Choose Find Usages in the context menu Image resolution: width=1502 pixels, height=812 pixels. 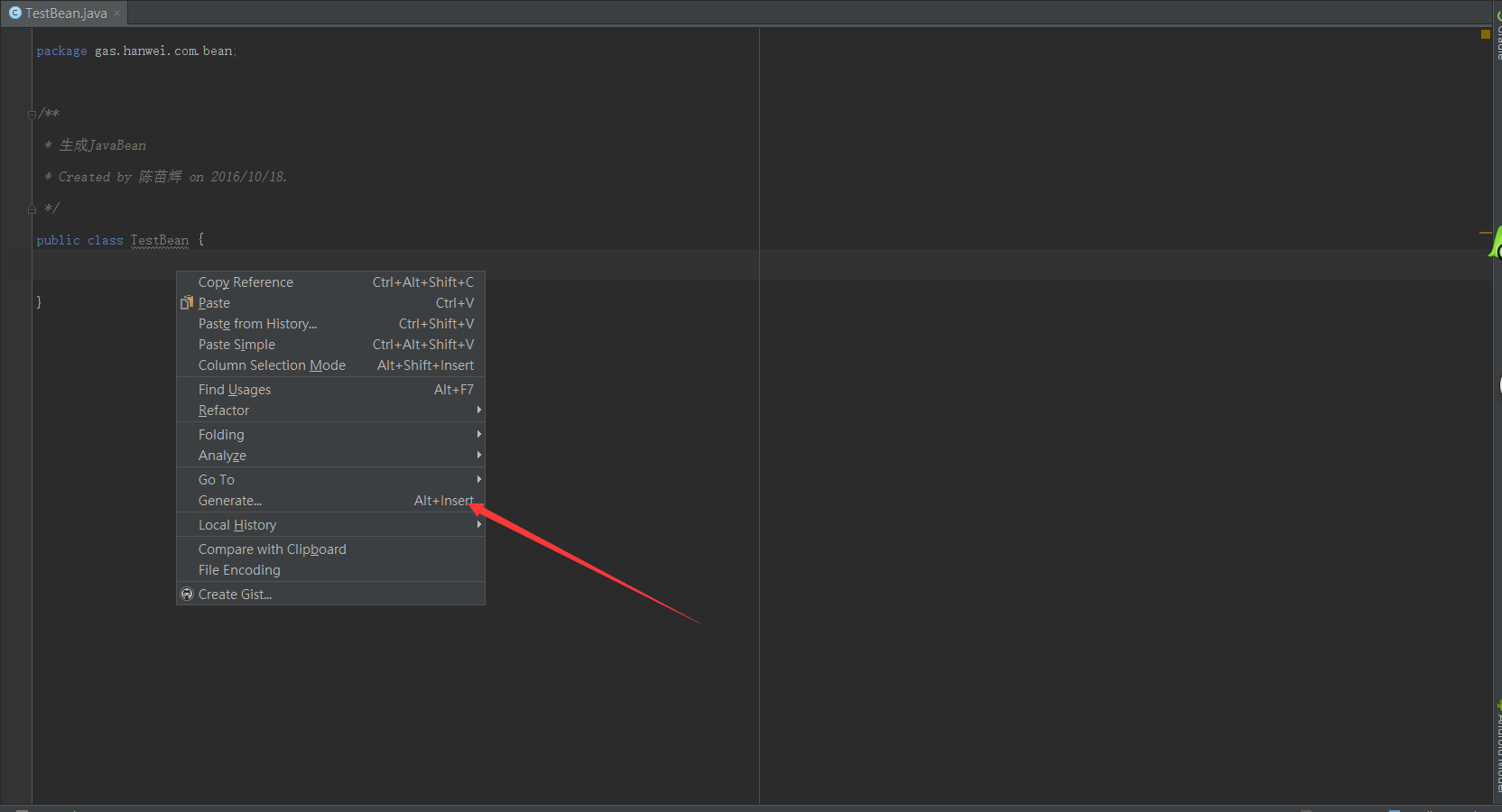[x=330, y=390]
